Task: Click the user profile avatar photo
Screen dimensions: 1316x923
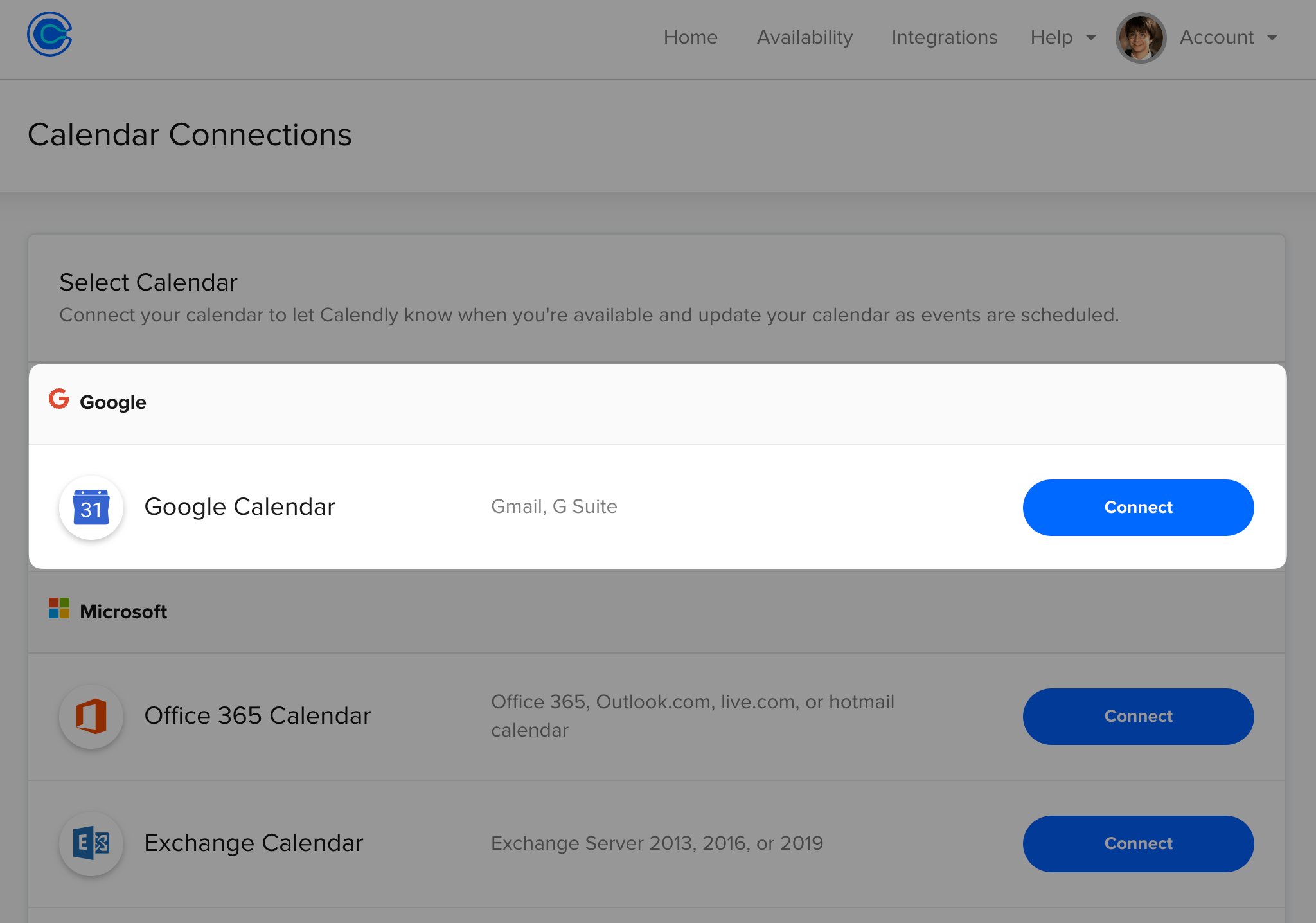Action: [1141, 37]
